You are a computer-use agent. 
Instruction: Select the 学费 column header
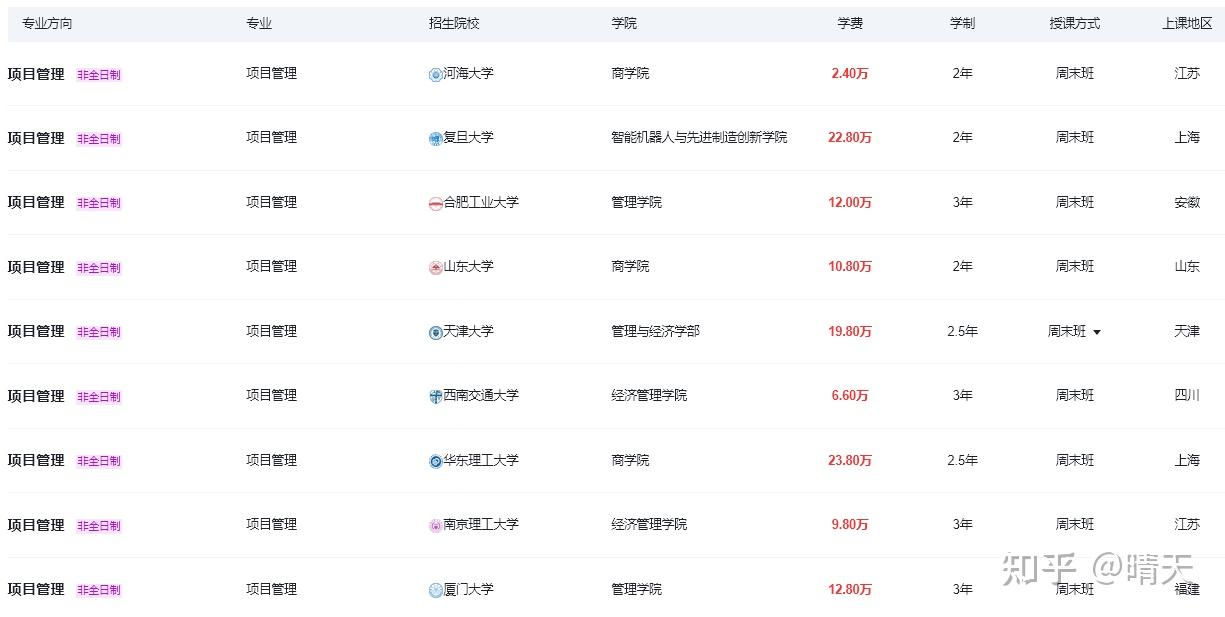pyautogui.click(x=850, y=23)
